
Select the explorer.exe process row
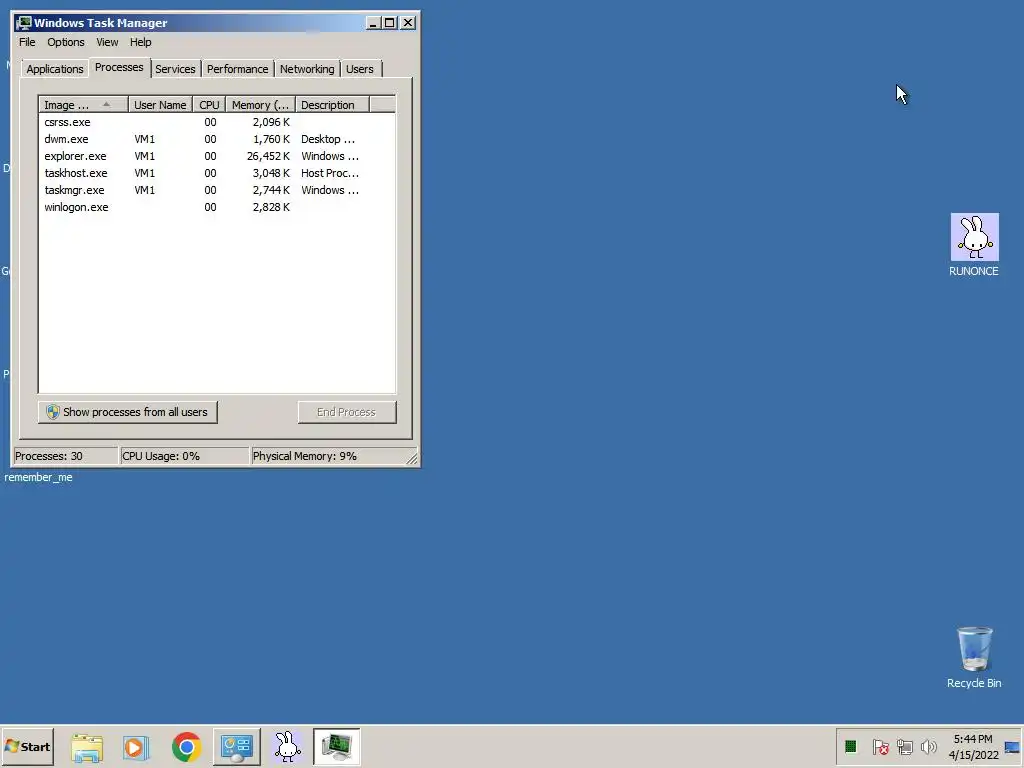click(x=217, y=156)
